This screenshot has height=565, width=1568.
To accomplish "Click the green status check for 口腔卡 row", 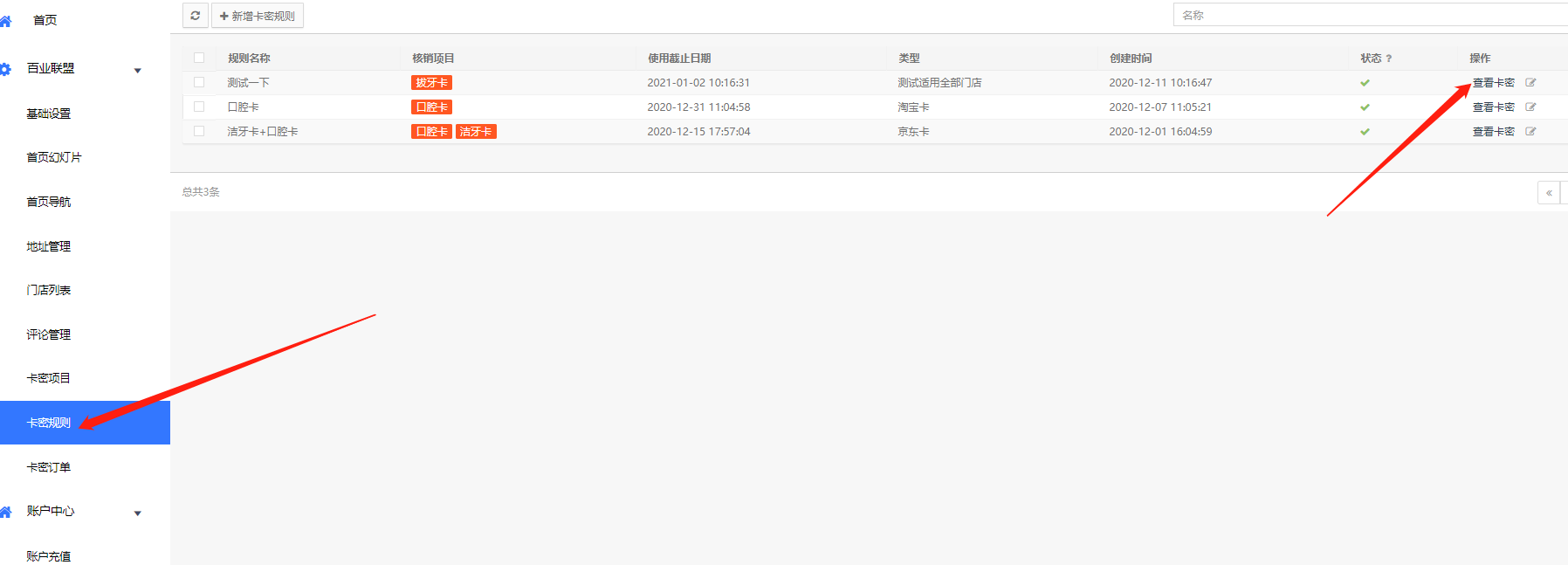I will pyautogui.click(x=1365, y=107).
